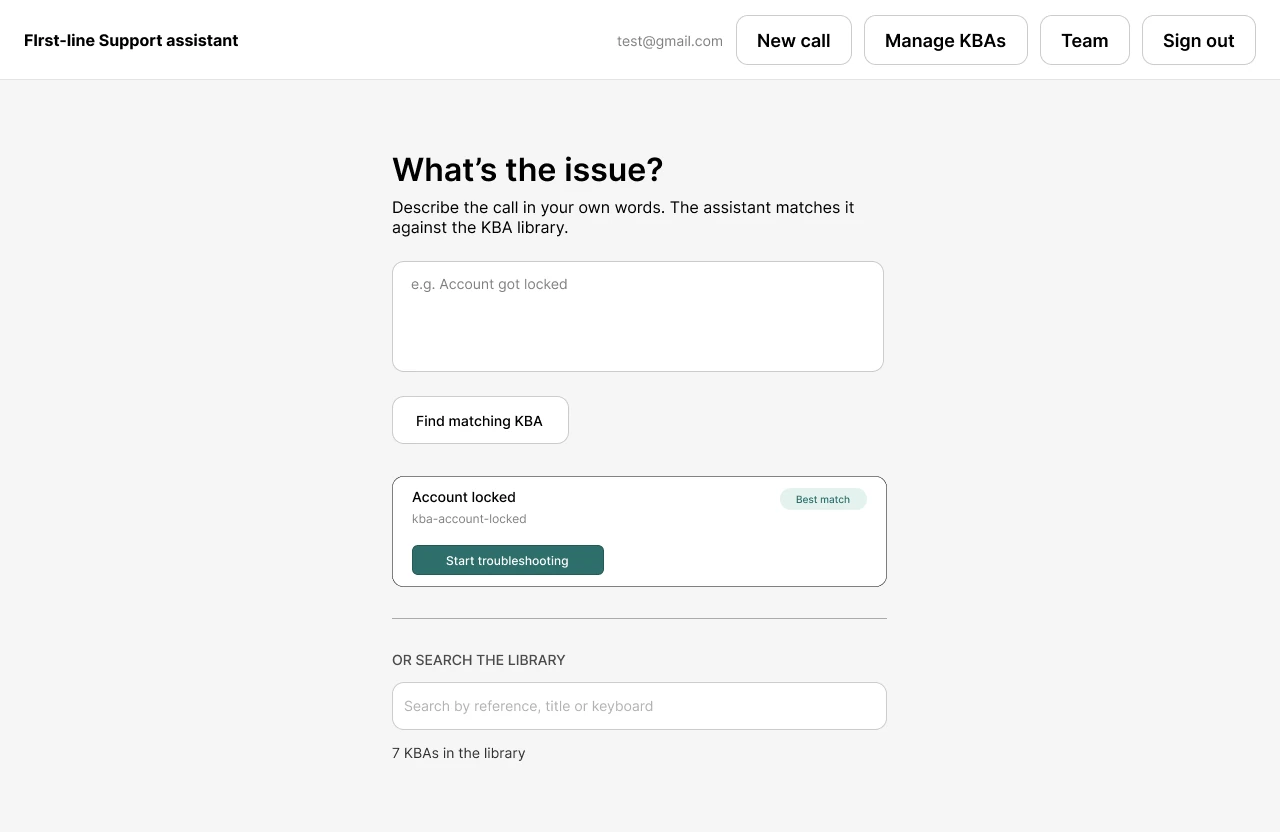Click the OR SEARCH THE LIBRARY label

[x=479, y=660]
